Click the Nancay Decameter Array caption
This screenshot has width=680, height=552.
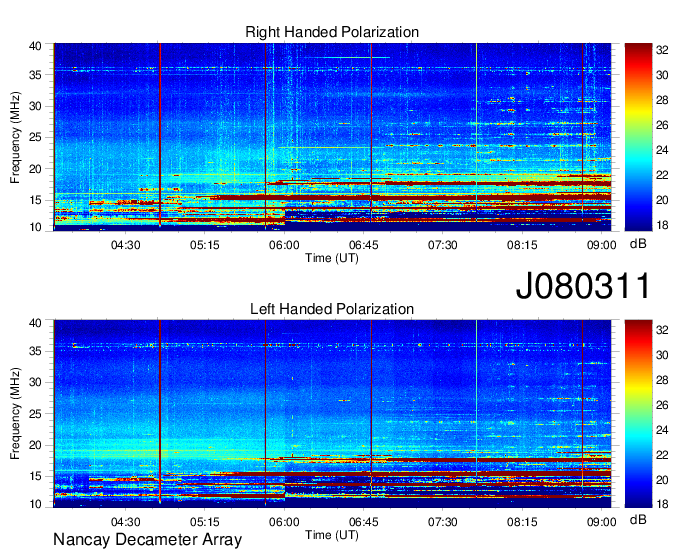click(147, 540)
